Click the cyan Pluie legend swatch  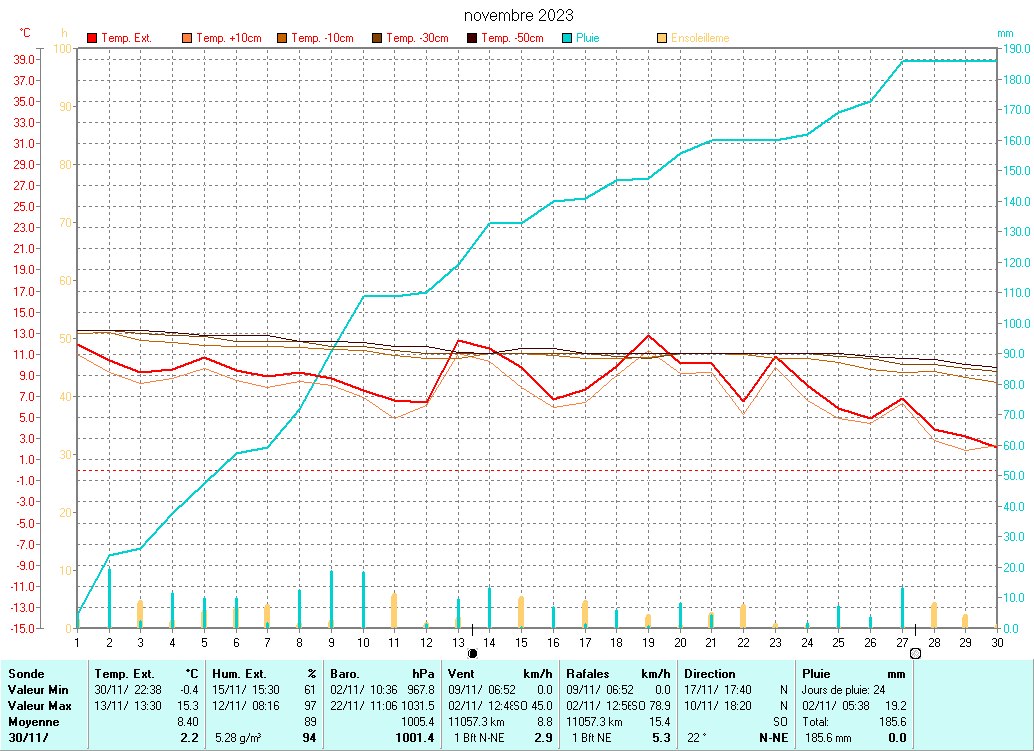click(567, 38)
